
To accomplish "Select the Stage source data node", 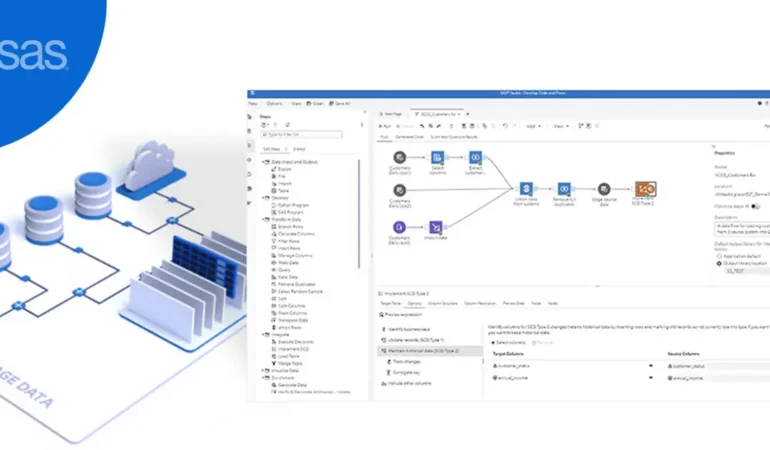I will pyautogui.click(x=604, y=189).
